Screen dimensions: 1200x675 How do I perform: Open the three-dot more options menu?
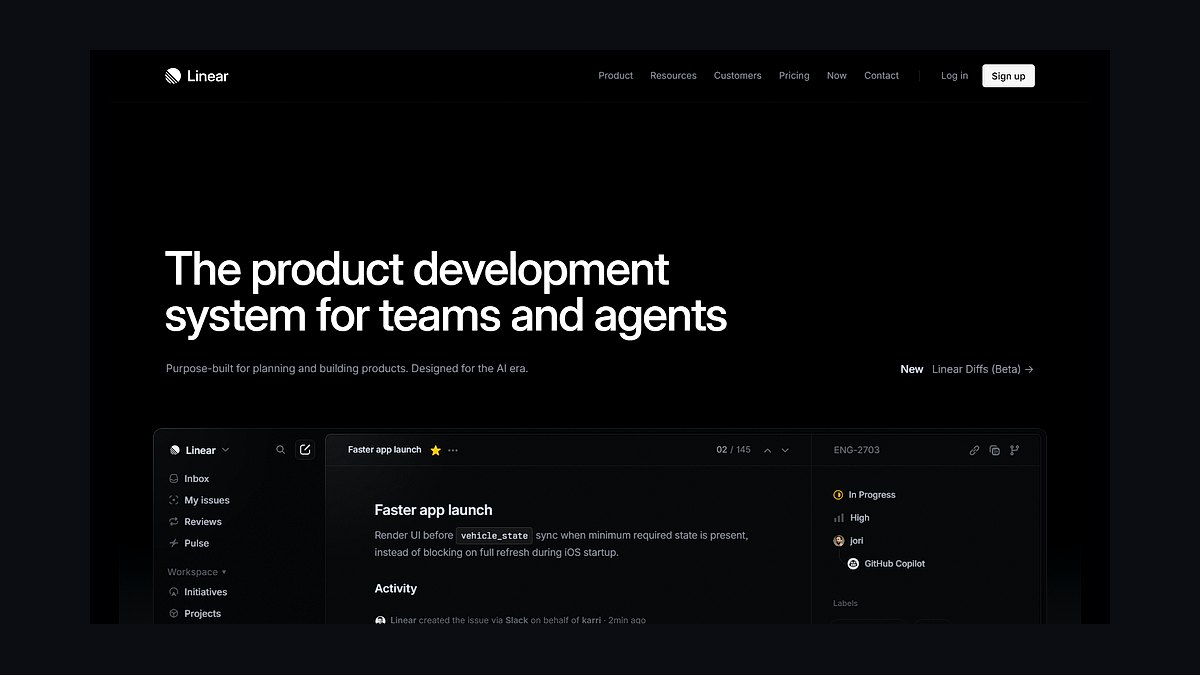[x=453, y=450]
